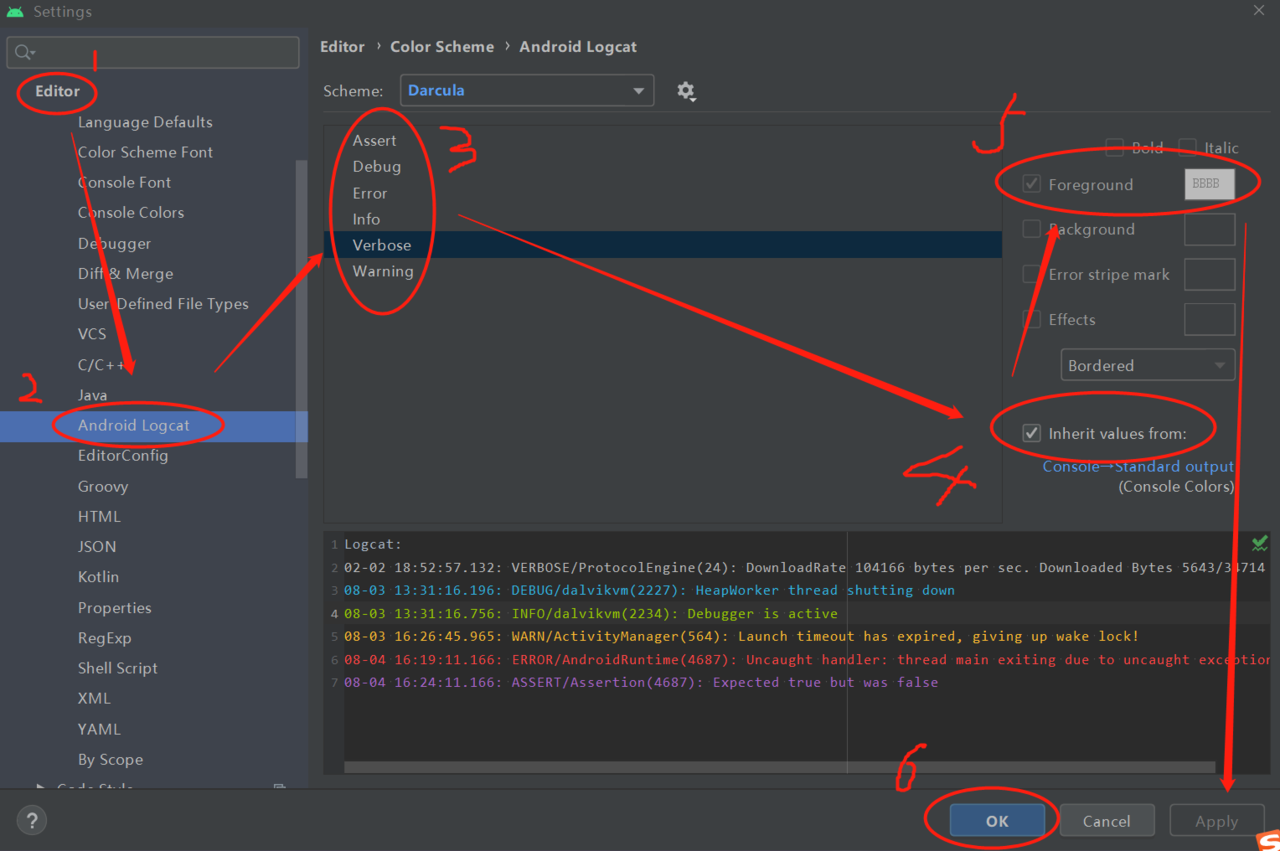Click Editor breadcrumb
The width and height of the screenshot is (1280, 851).
[x=342, y=47]
